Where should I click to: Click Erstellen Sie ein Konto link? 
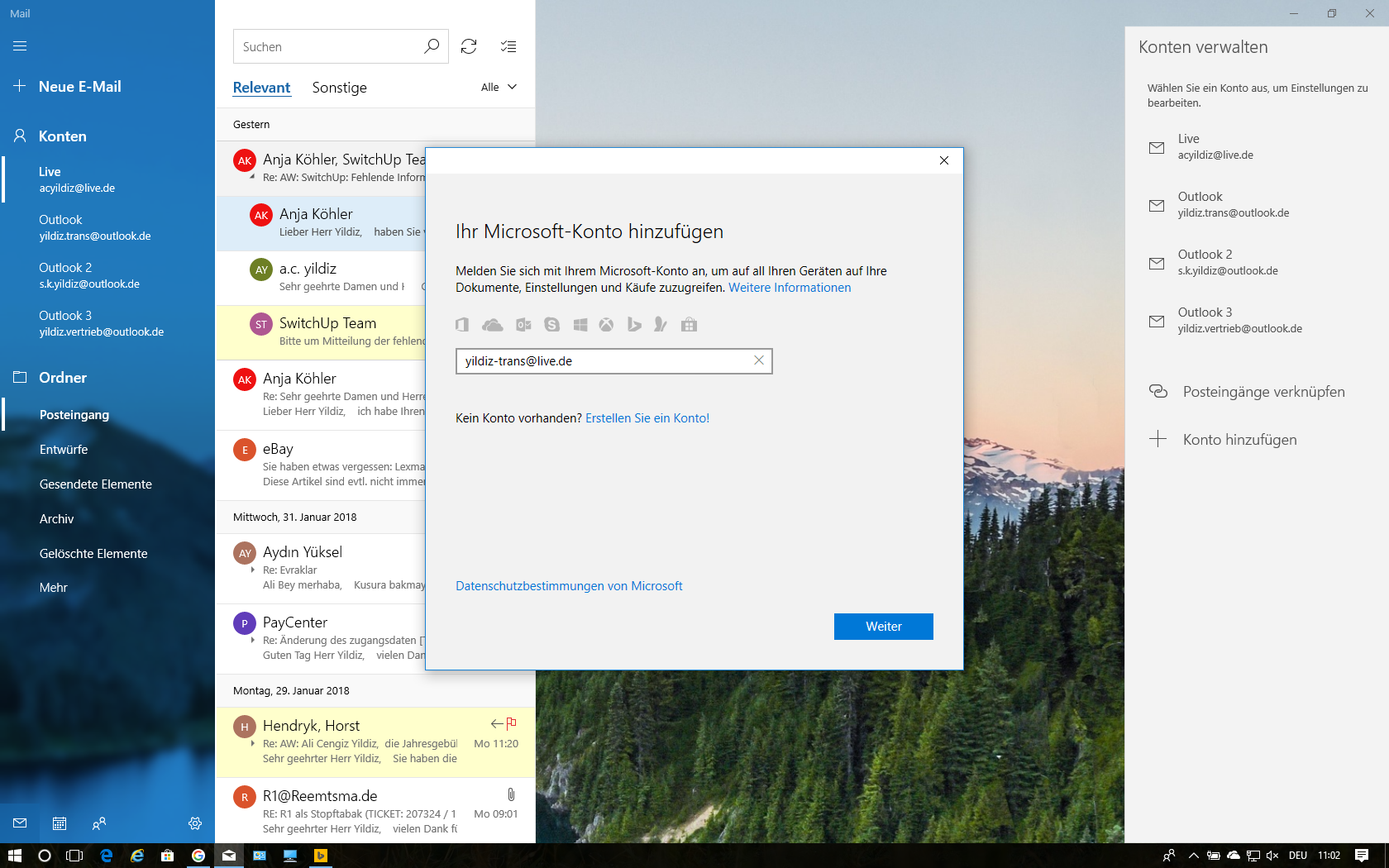pos(647,418)
